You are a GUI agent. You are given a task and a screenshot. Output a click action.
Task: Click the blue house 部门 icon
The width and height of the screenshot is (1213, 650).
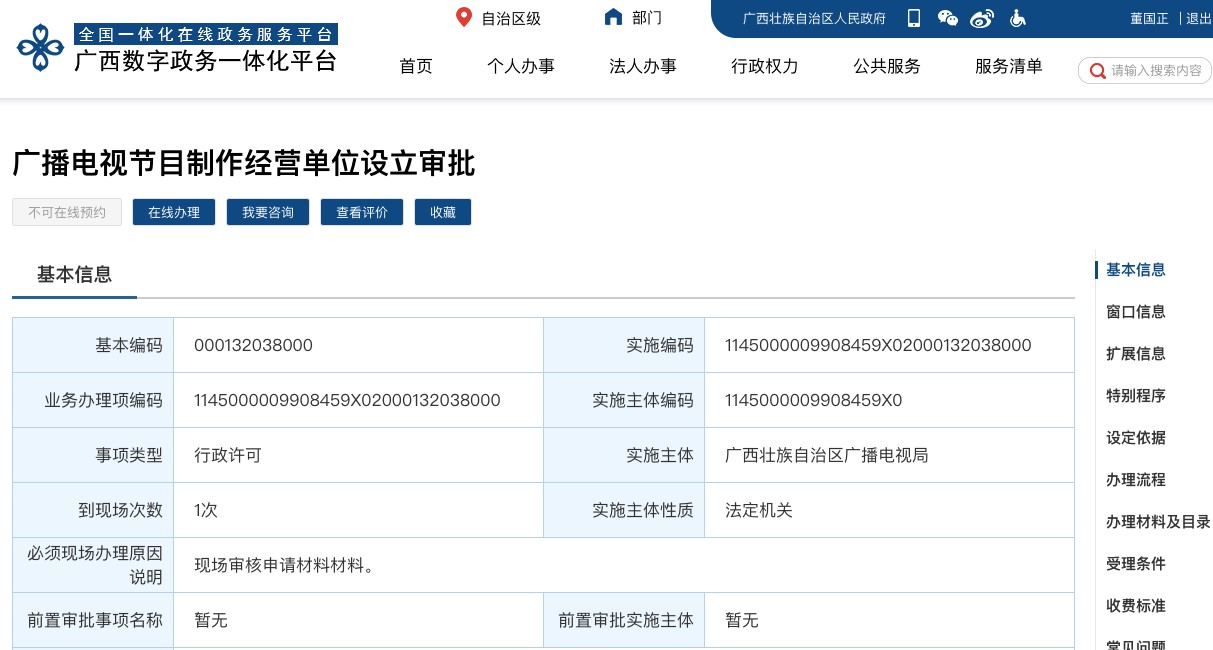[613, 17]
